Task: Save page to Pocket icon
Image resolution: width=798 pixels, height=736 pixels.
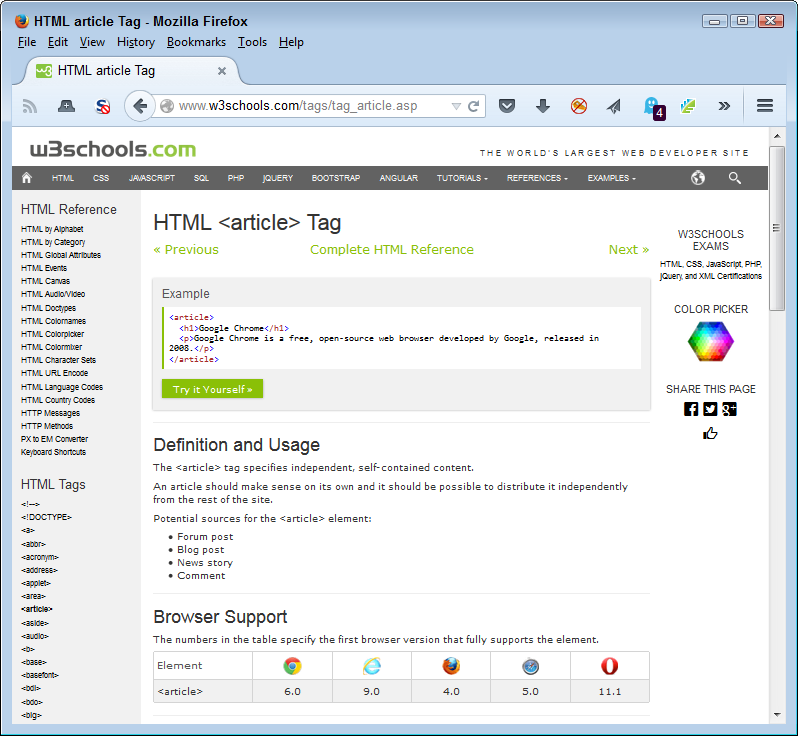Action: (507, 106)
